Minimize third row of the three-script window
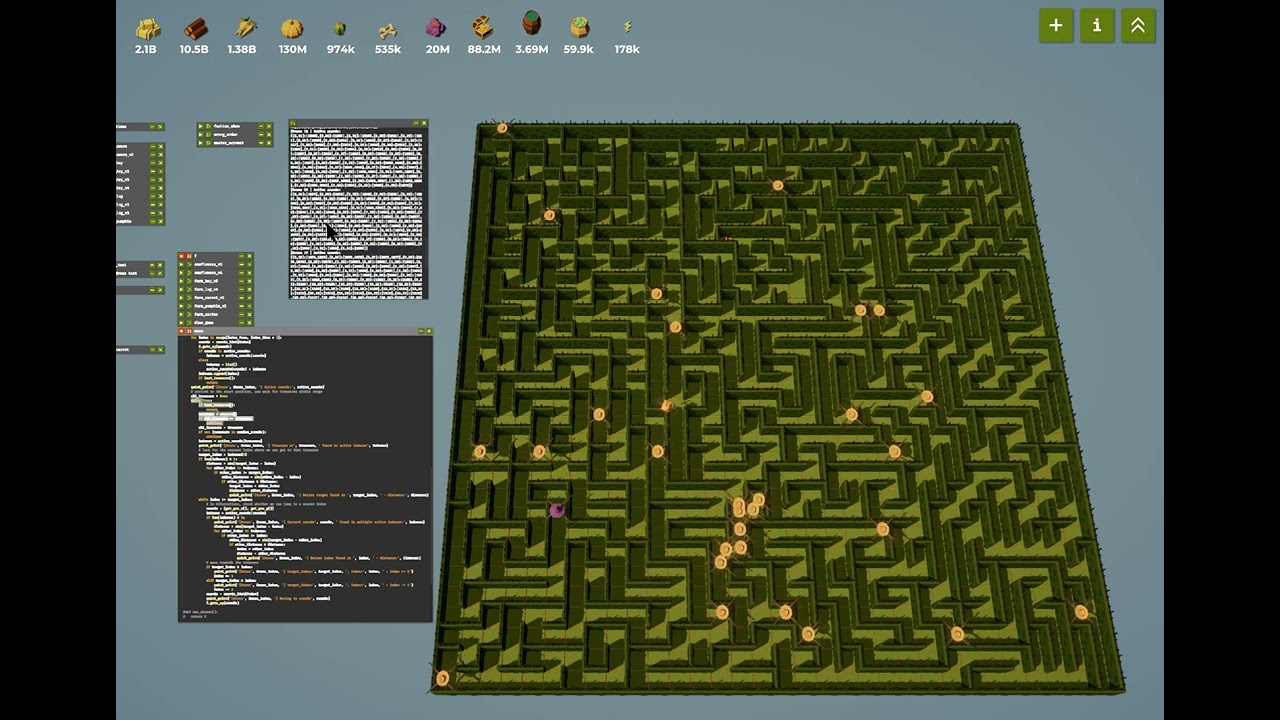This screenshot has height=720, width=1280. pyautogui.click(x=261, y=143)
